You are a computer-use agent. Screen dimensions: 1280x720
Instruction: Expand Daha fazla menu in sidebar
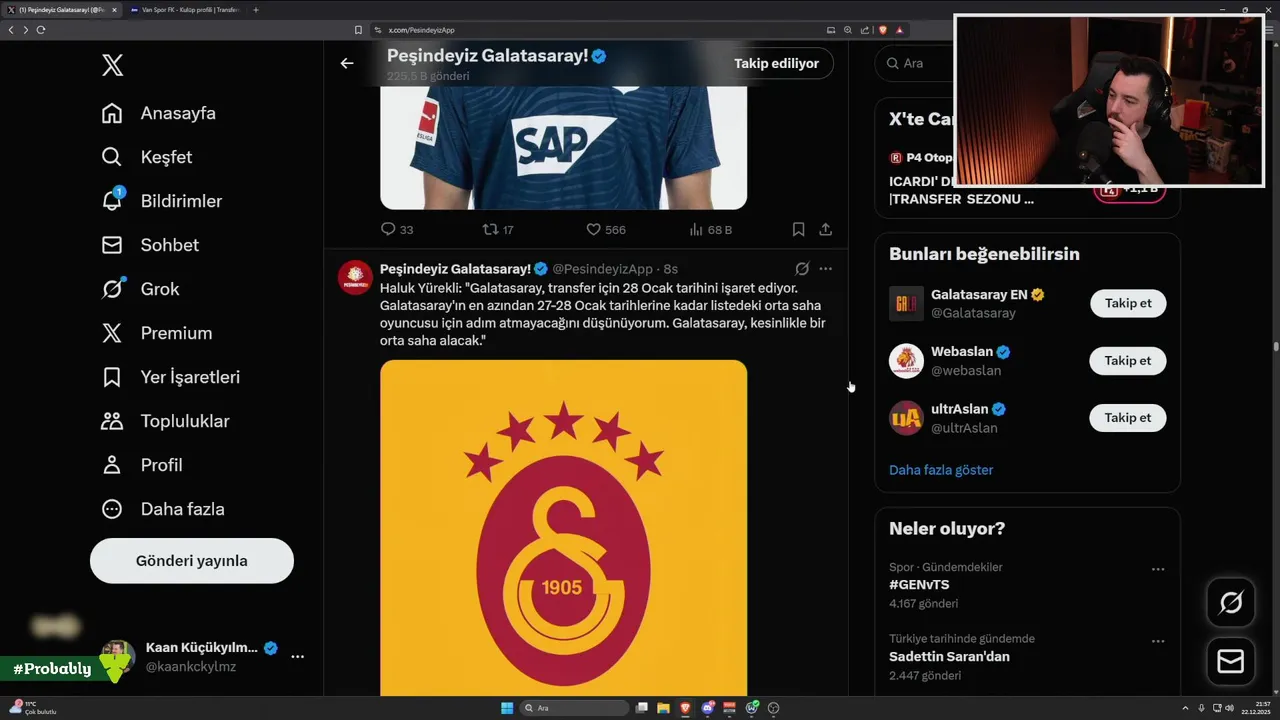click(162, 509)
